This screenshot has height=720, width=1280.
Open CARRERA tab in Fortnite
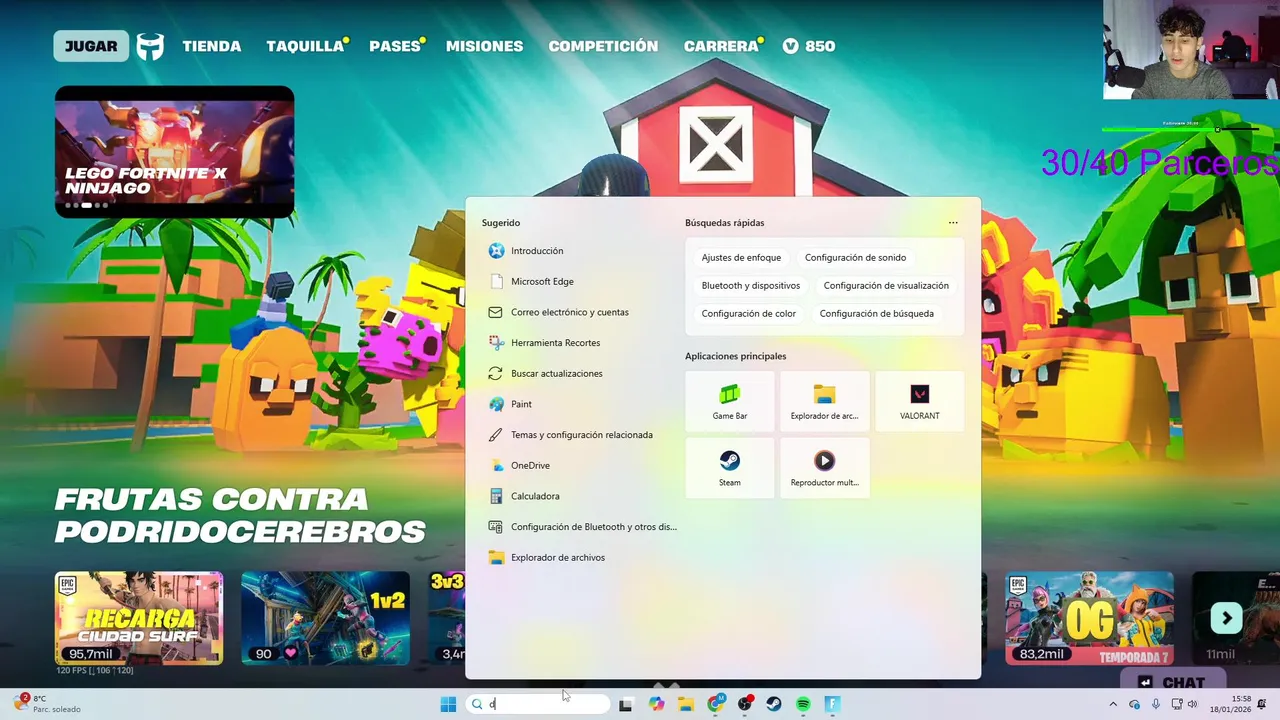[x=721, y=46]
